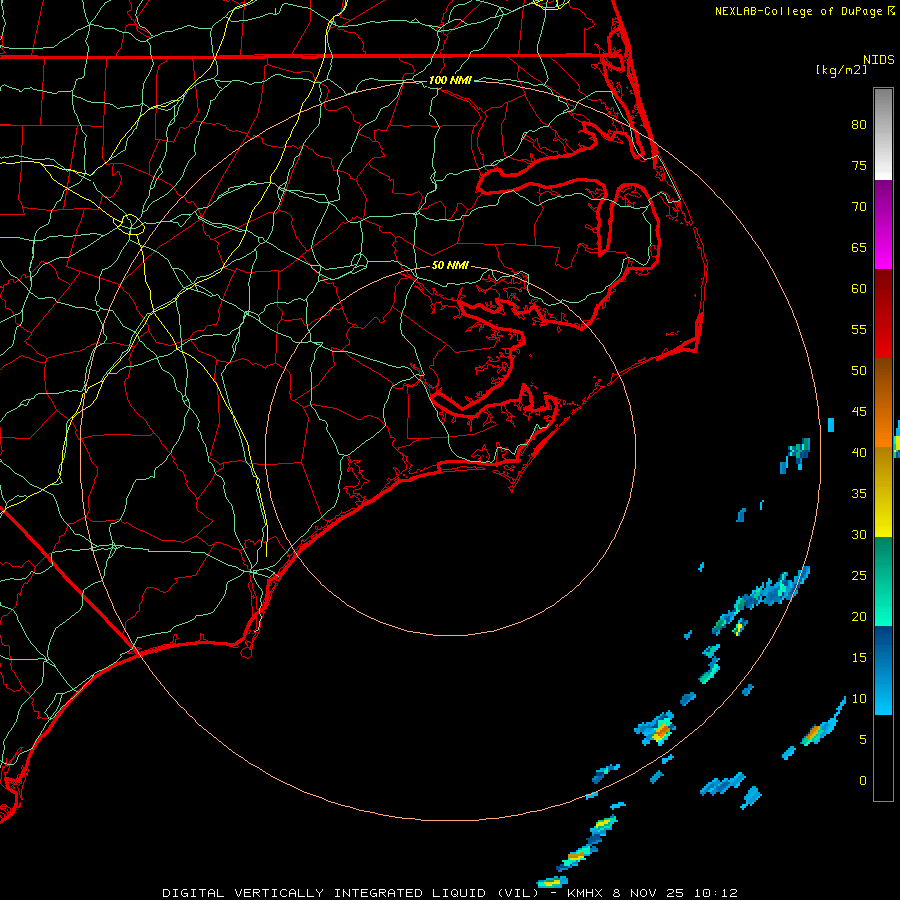
Task: Click the 10 value on the color scale
Action: [859, 699]
